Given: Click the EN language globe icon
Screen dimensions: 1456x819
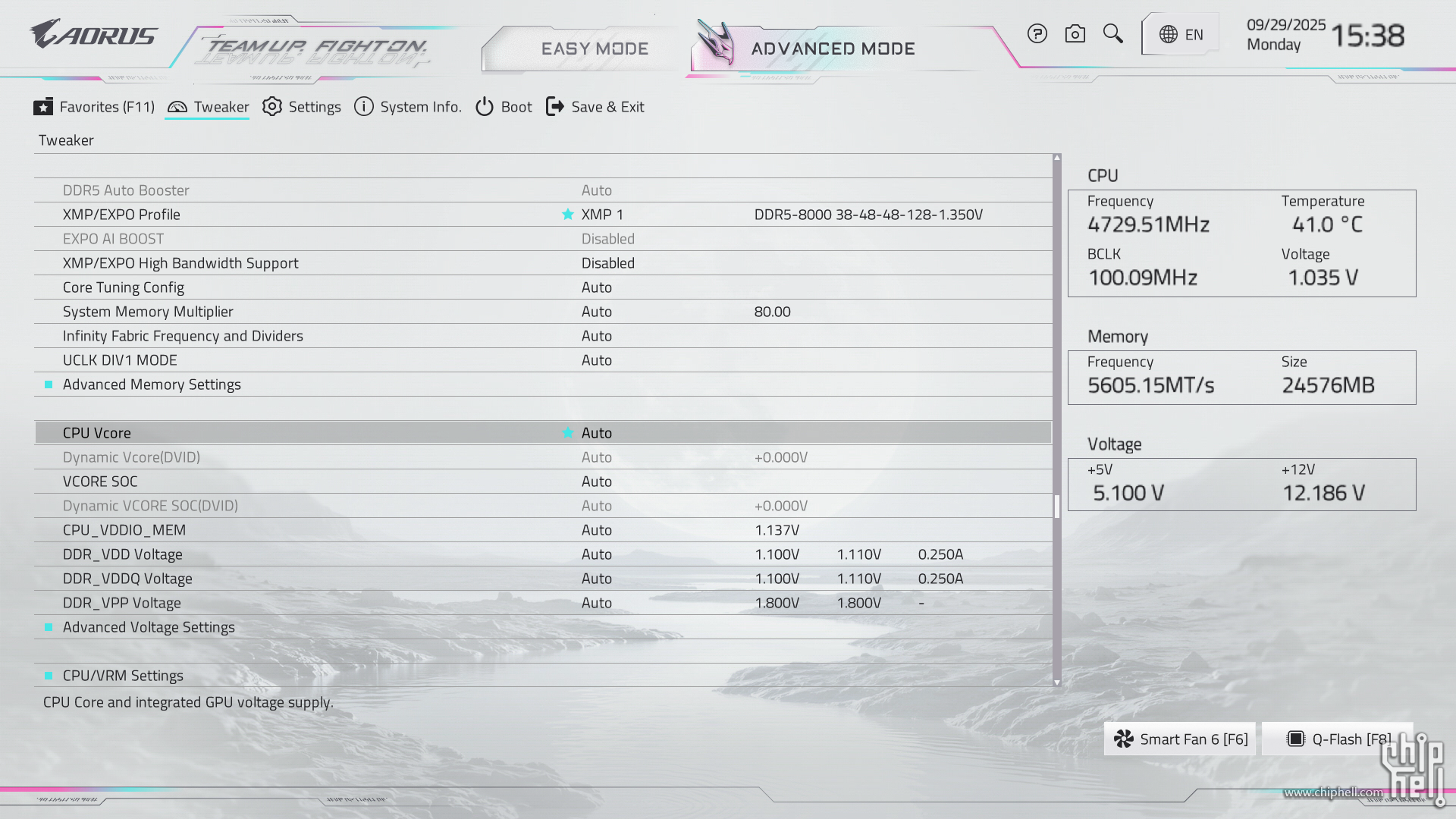Looking at the screenshot, I should click(1169, 35).
